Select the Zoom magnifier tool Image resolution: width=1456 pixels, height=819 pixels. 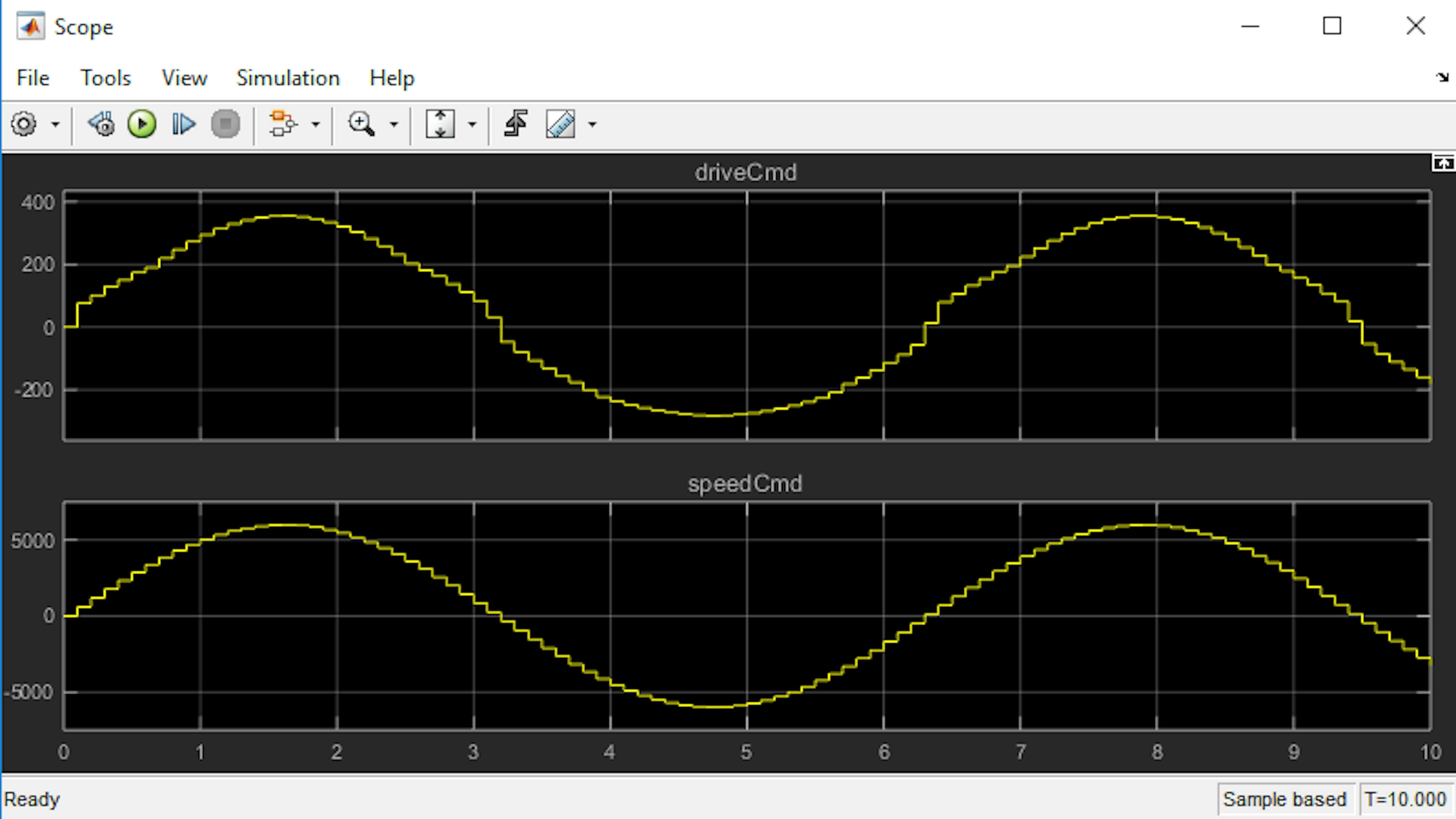tap(361, 124)
